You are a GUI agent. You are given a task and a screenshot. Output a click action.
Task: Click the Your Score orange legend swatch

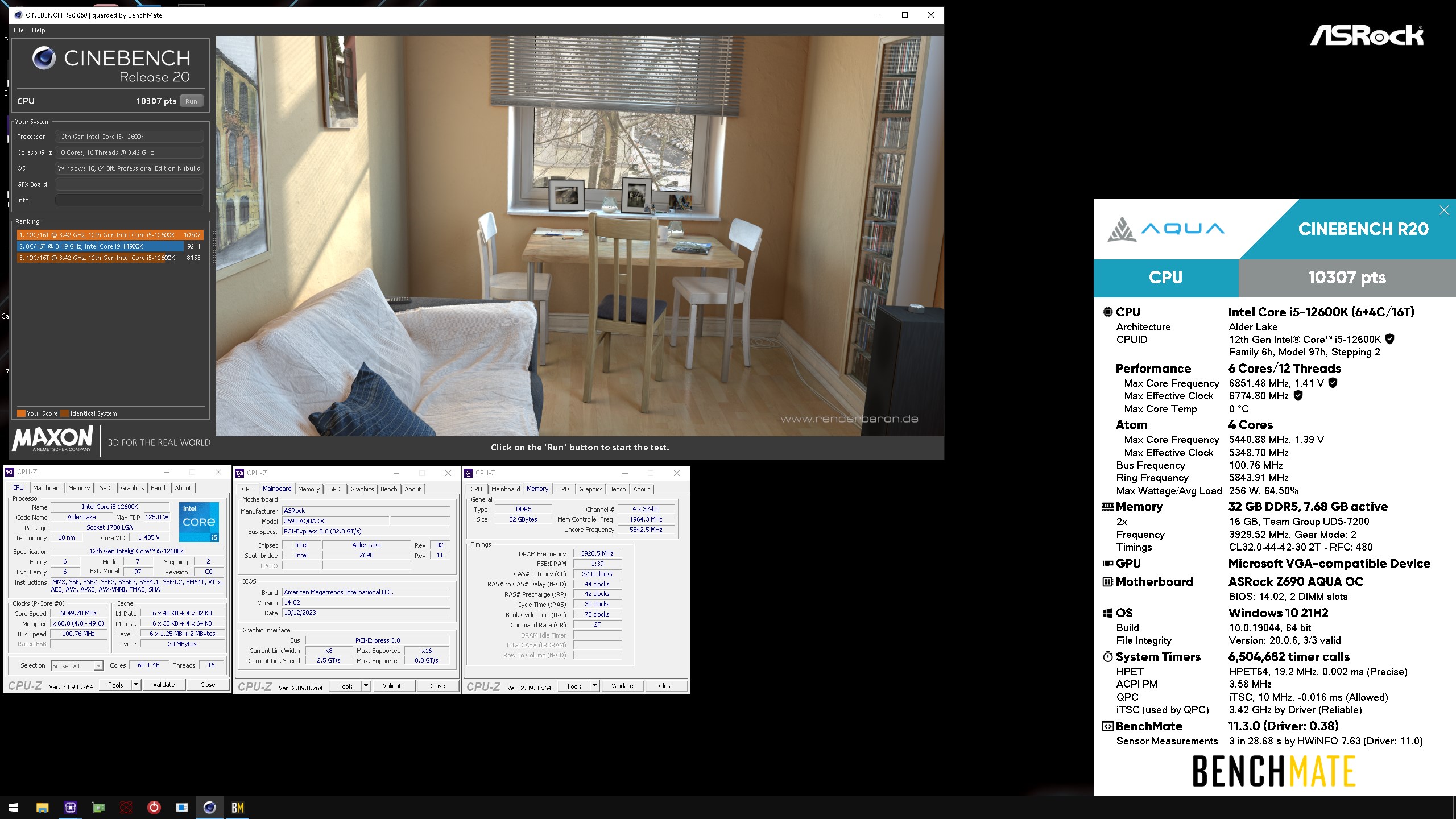21,413
